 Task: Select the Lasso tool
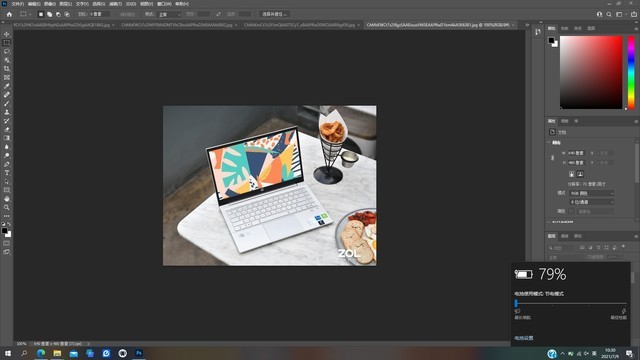[7, 51]
